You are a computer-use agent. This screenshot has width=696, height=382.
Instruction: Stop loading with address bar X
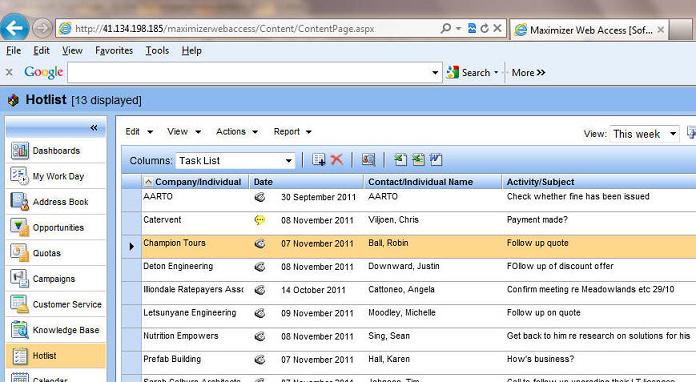click(498, 28)
